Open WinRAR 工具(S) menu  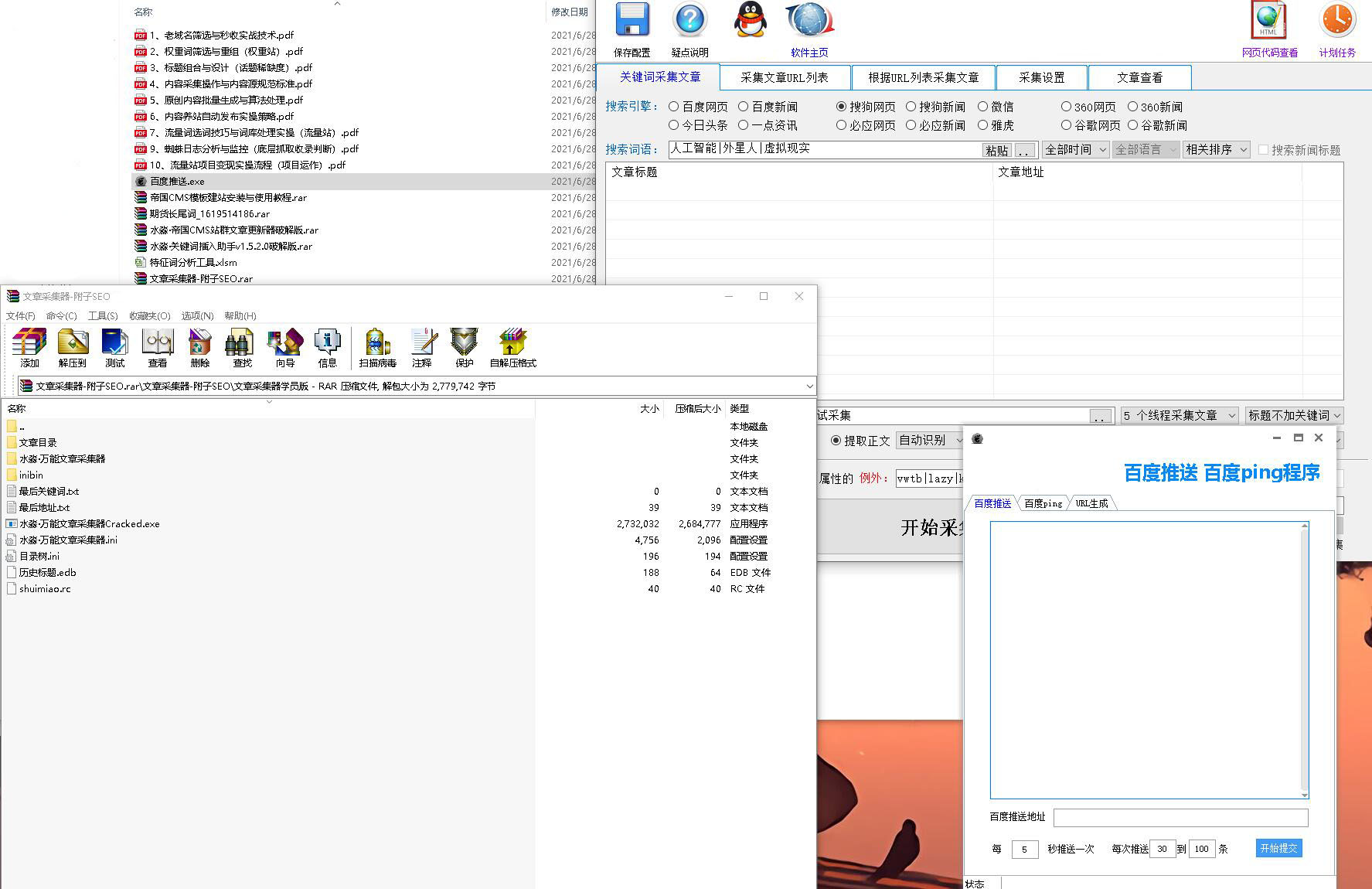[103, 315]
